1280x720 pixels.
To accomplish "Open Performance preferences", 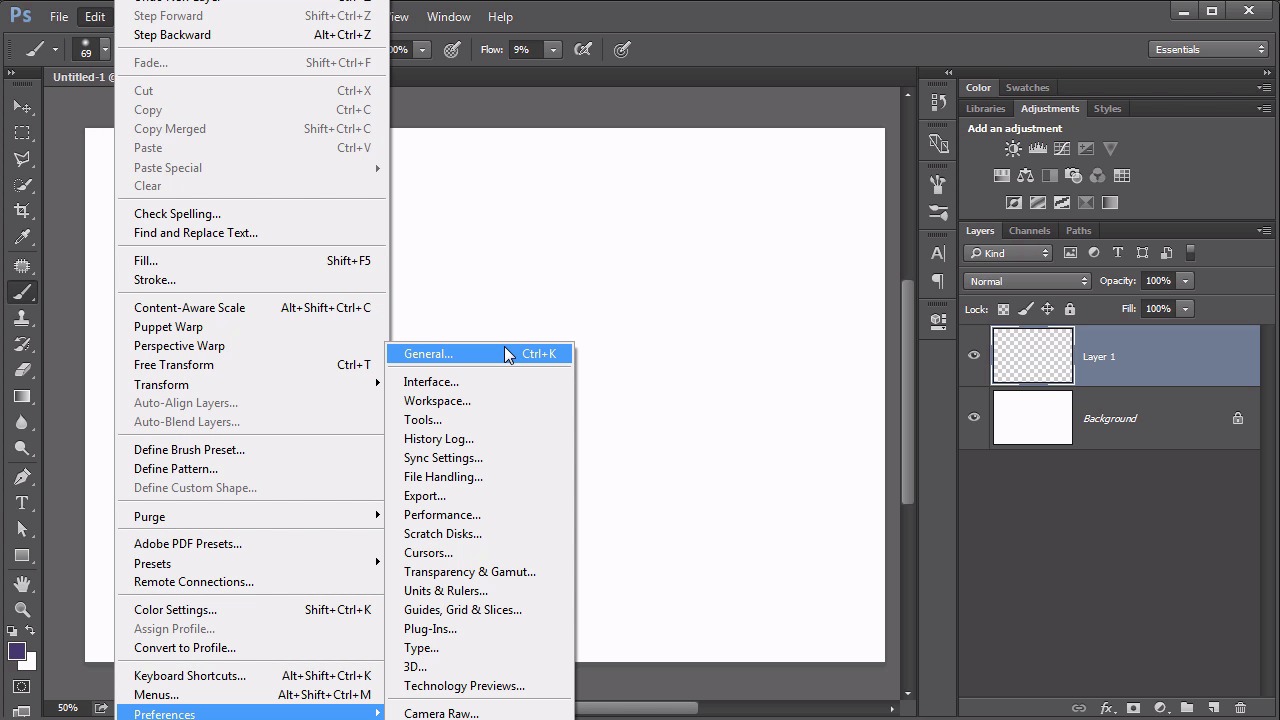I will (x=442, y=515).
